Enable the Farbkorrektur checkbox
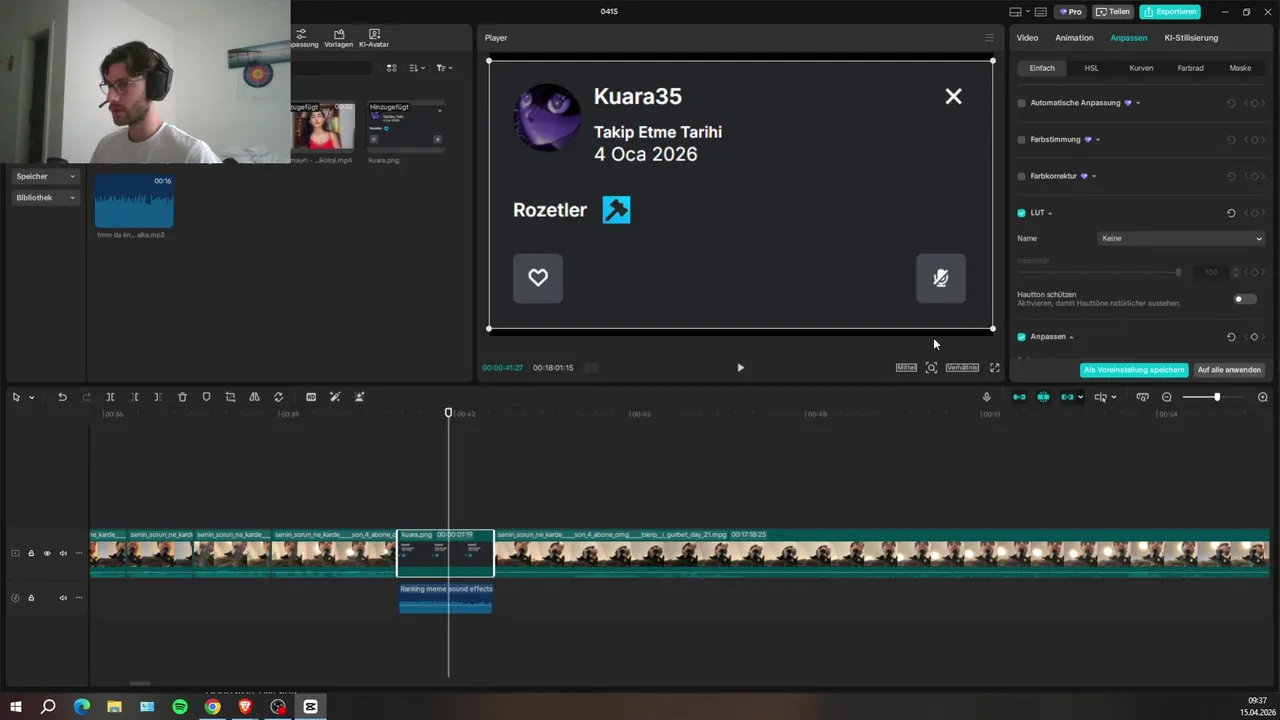This screenshot has height=720, width=1280. click(x=1021, y=176)
